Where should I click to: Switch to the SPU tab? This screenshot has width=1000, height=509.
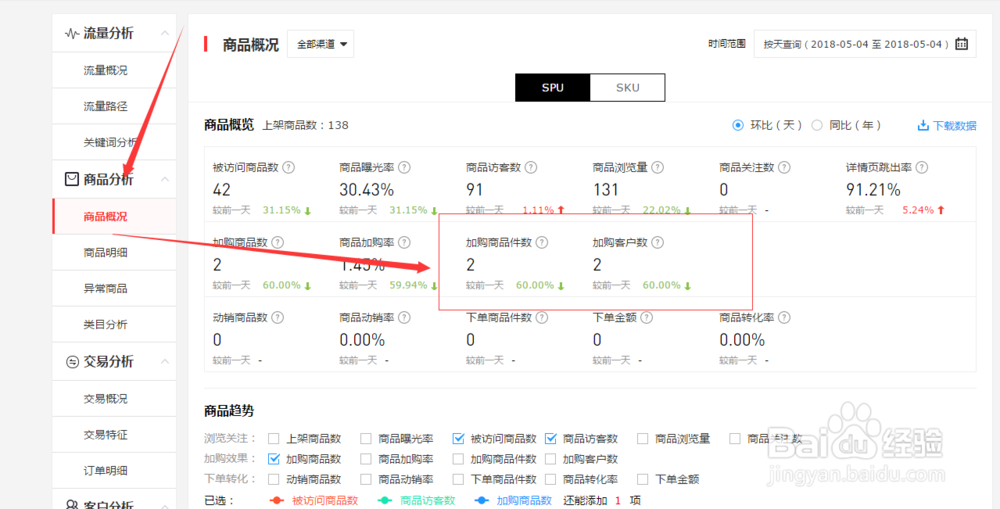pyautogui.click(x=552, y=88)
